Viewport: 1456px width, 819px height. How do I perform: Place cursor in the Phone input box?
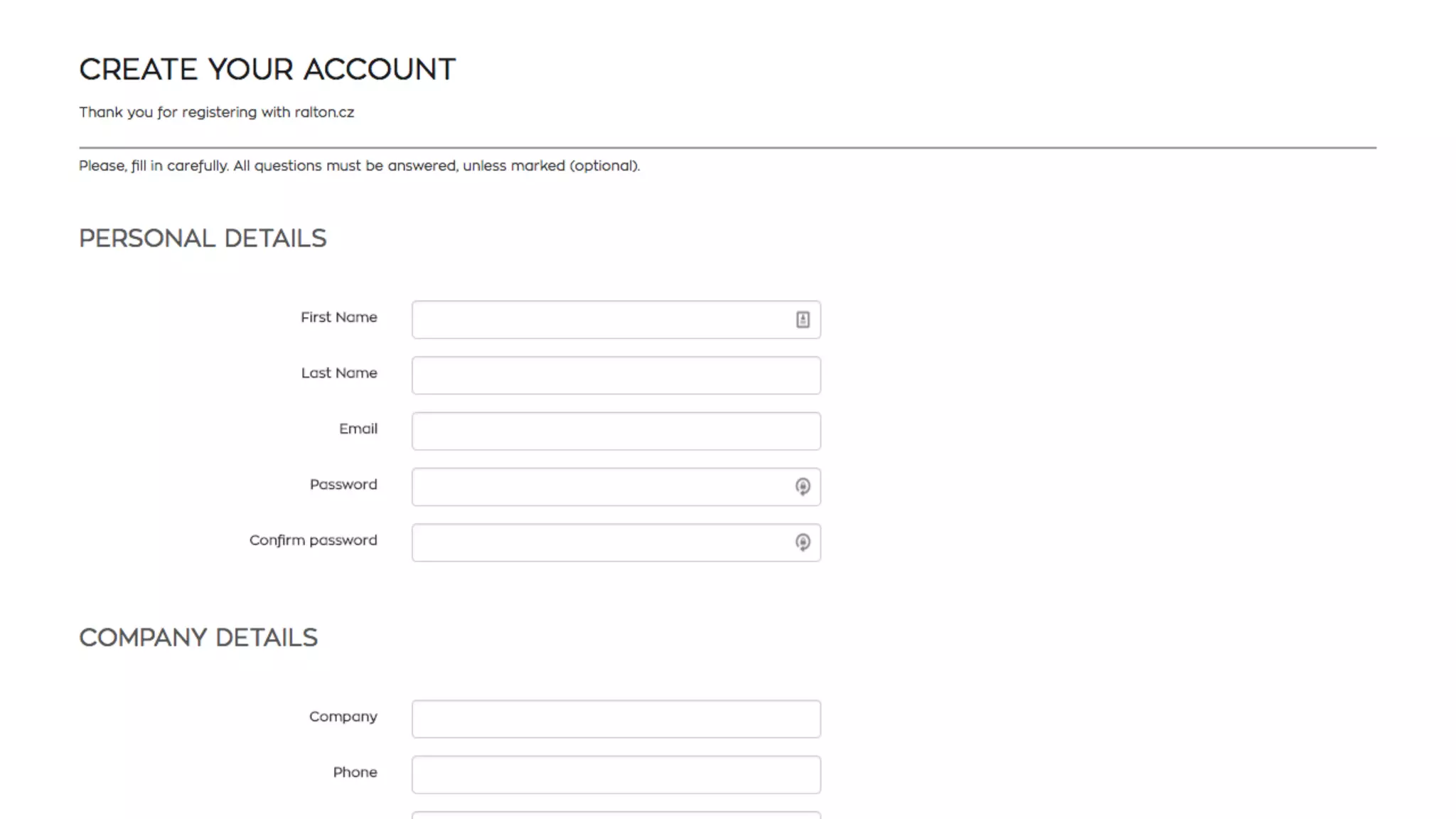click(x=616, y=774)
